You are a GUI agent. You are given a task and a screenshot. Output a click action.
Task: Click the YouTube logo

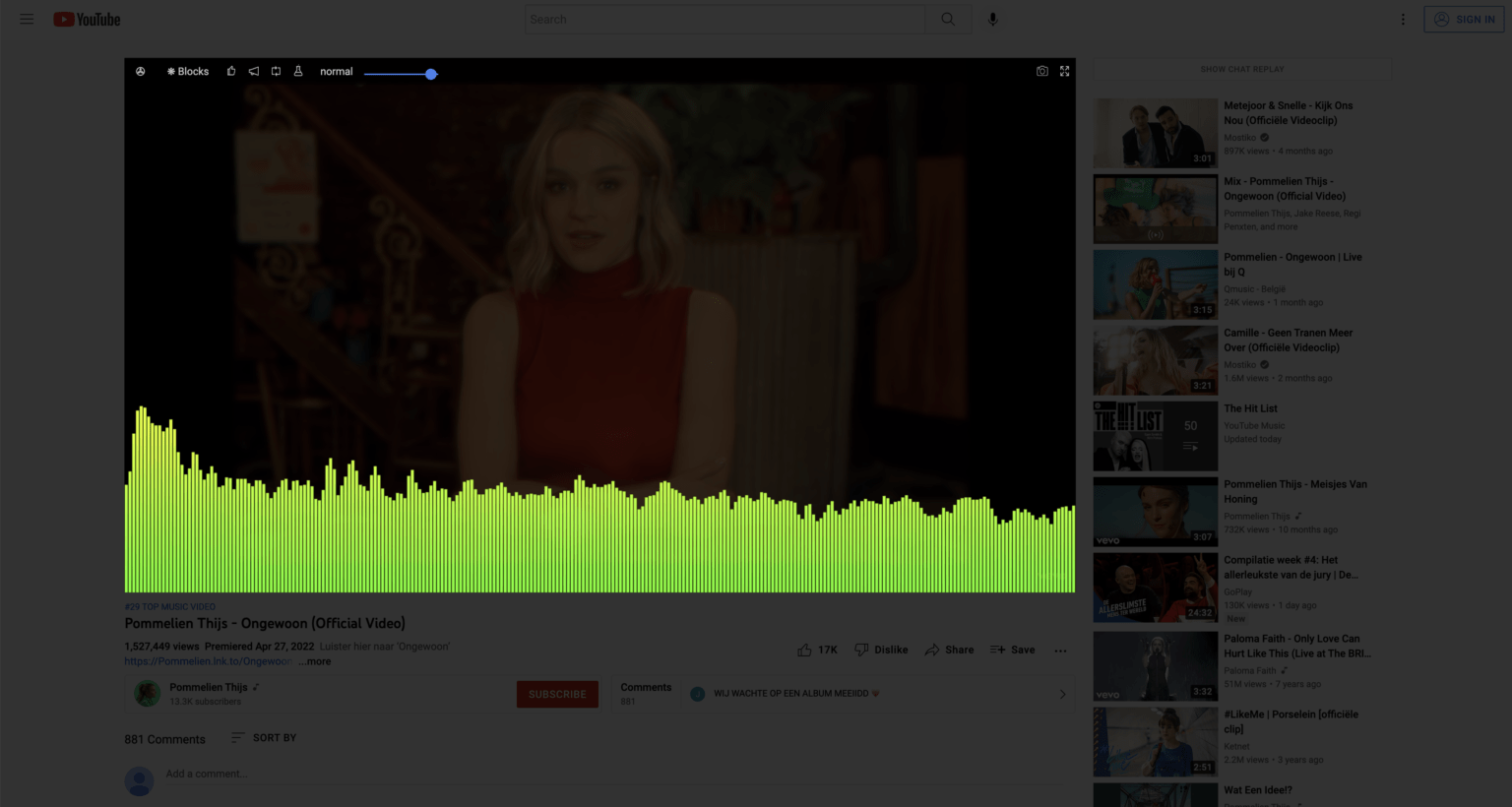tap(87, 19)
